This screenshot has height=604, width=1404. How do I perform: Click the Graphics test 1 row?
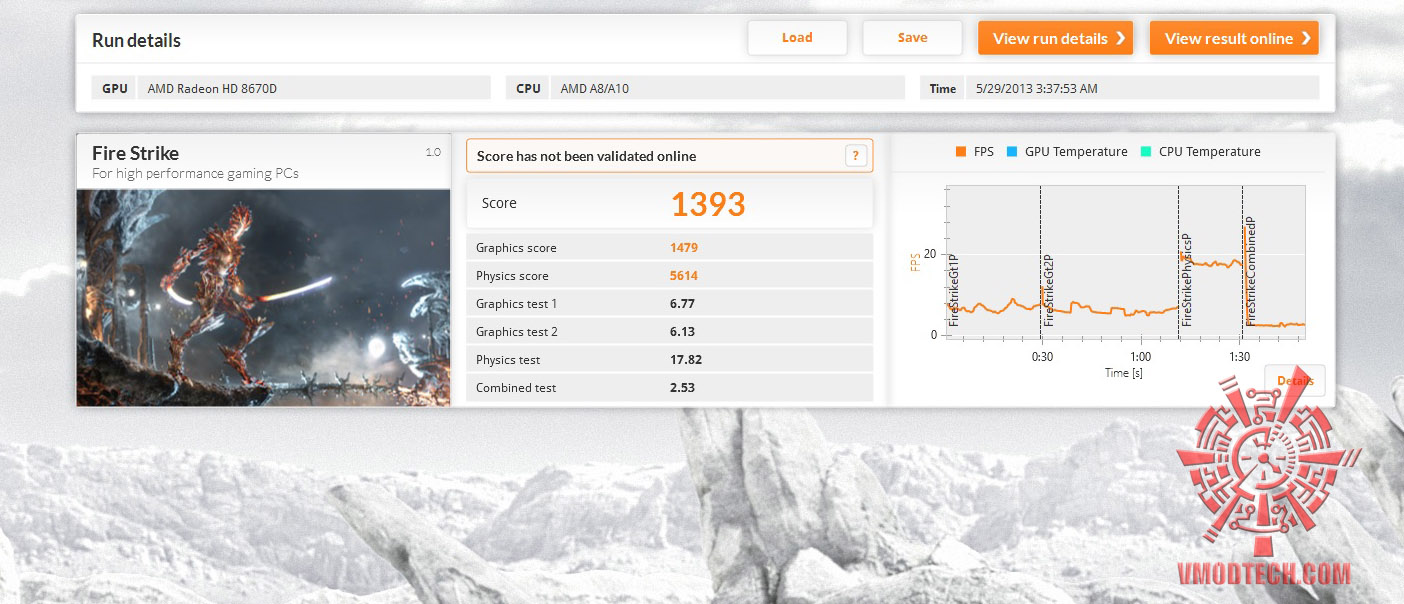[669, 304]
